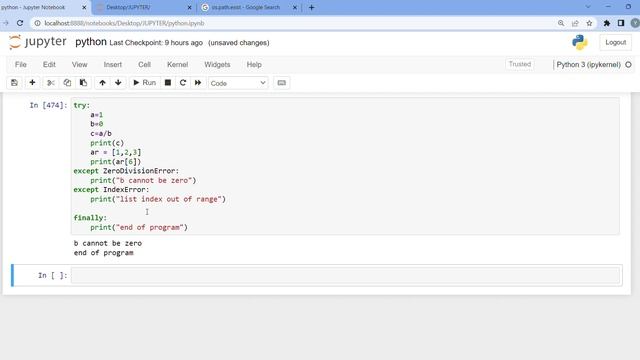Close the Google Search browser tab
Screen dimensions: 640x360
tap(295, 7)
